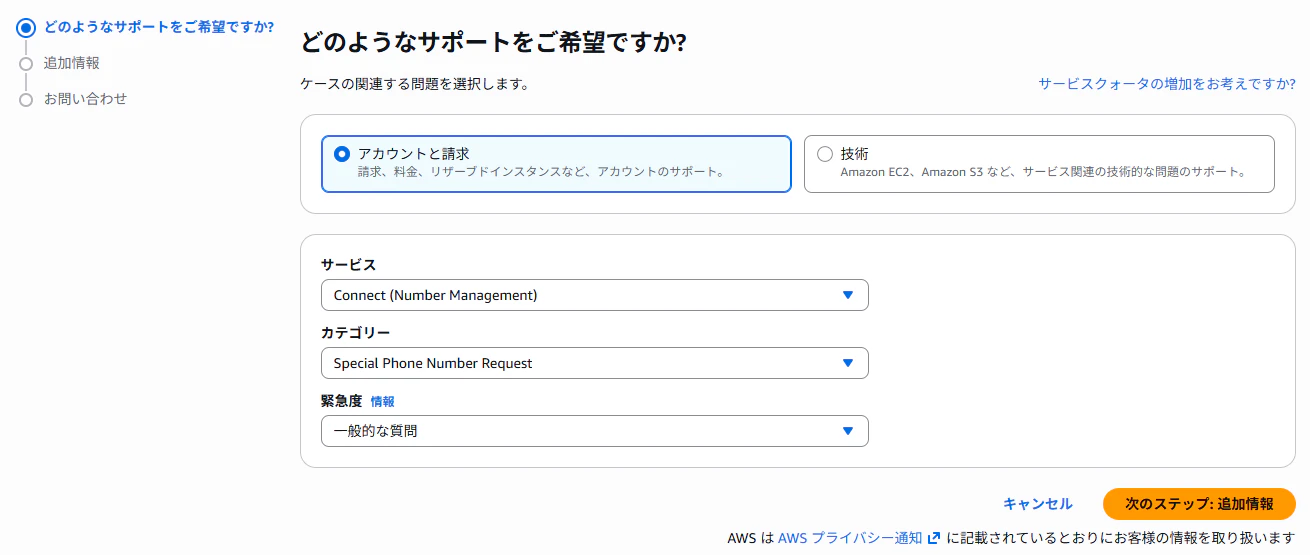Select the どのようなサポートをご希望ですか? step in sidebar
The image size is (1310, 555).
point(160,27)
